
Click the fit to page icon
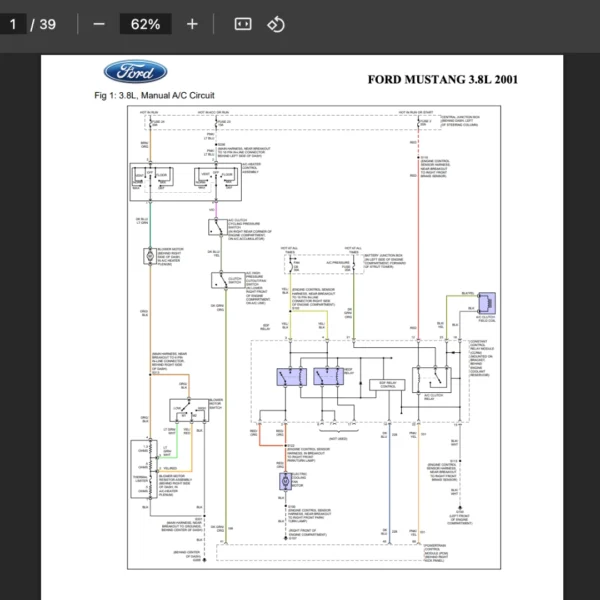pyautogui.click(x=242, y=24)
